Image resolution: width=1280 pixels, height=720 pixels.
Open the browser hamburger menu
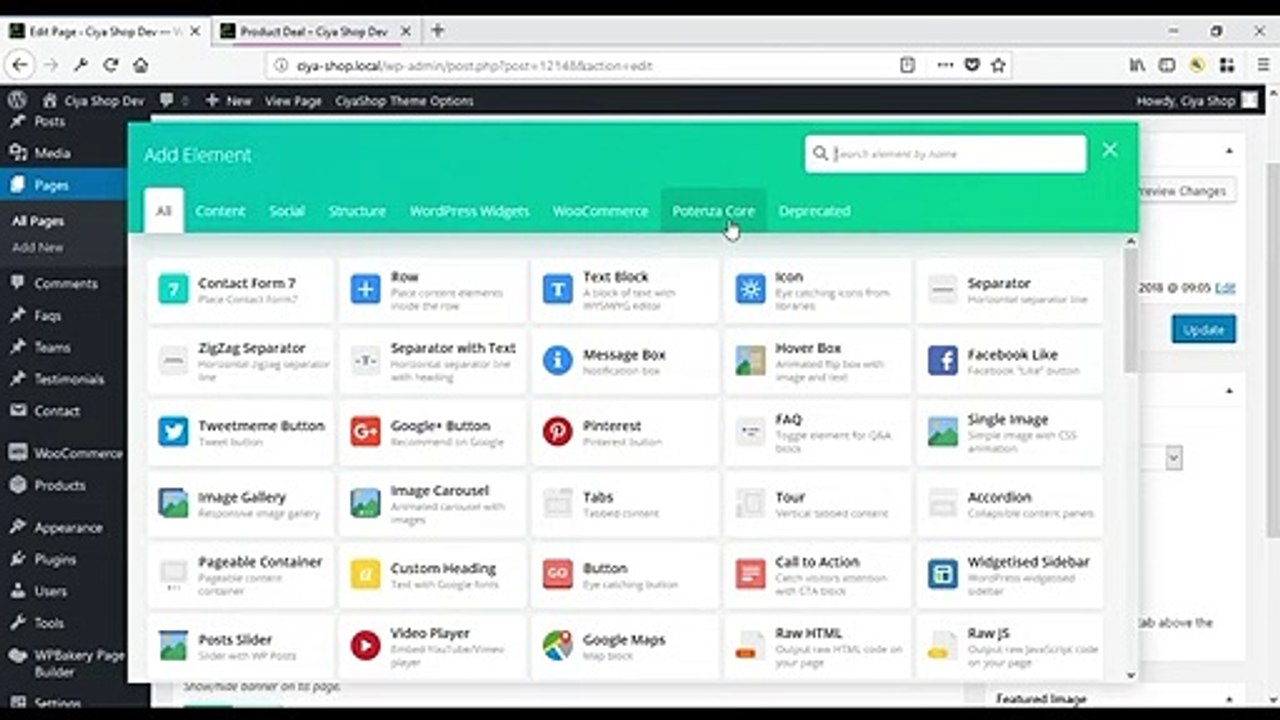(x=1263, y=65)
